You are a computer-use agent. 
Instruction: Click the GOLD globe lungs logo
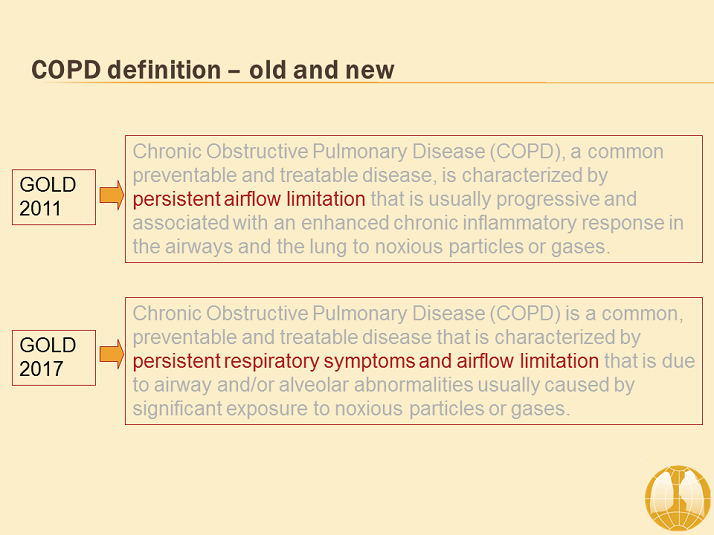coord(677,496)
